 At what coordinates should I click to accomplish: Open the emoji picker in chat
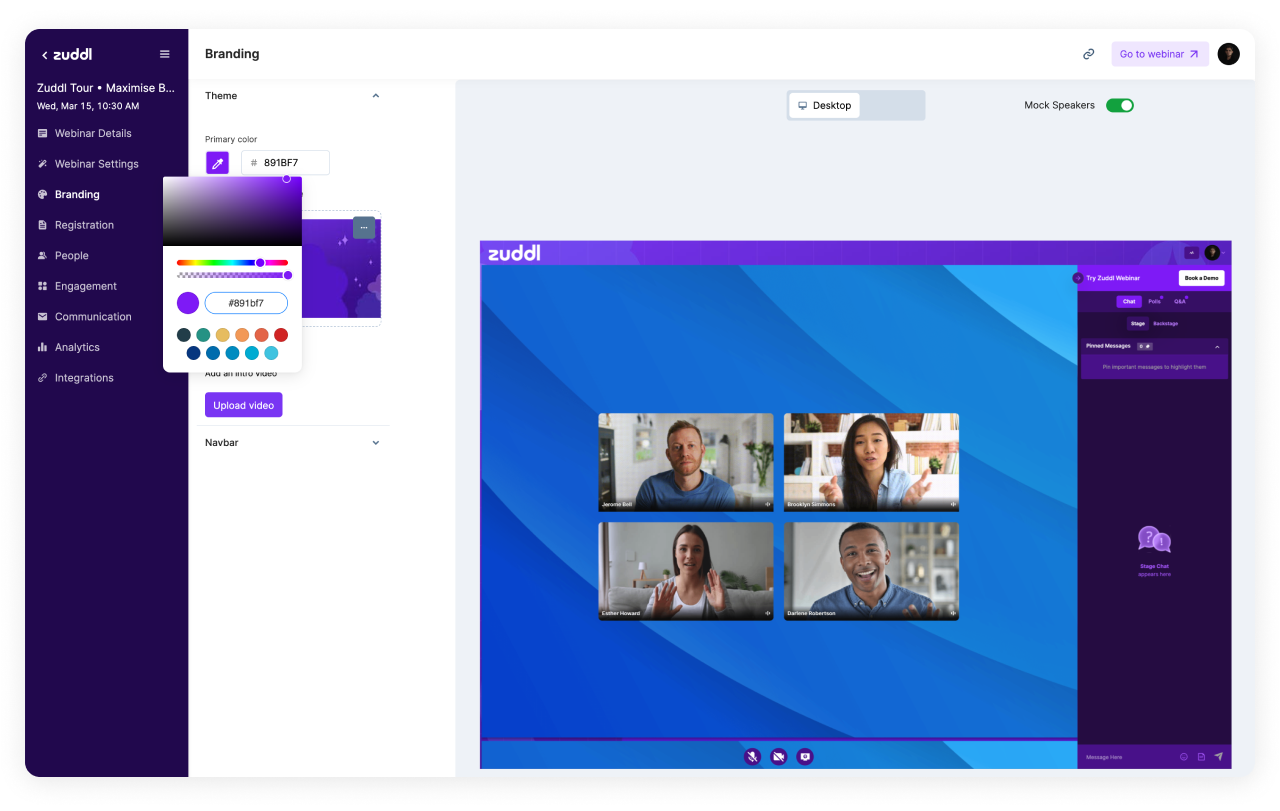[x=1184, y=757]
